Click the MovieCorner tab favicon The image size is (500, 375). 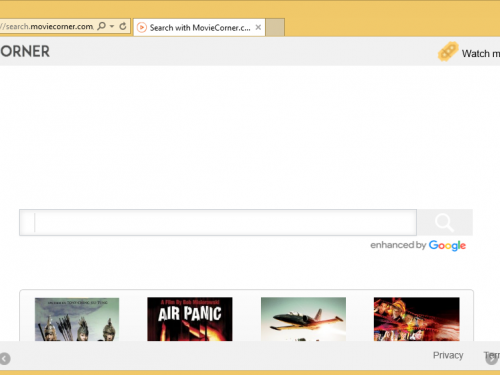point(142,27)
